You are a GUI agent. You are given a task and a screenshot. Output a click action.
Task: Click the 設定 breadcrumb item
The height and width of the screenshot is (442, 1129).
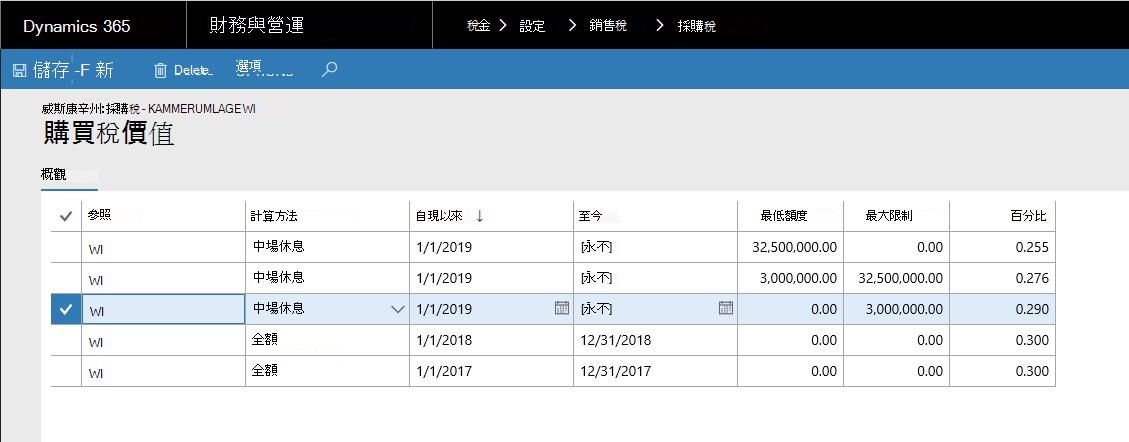pos(532,26)
